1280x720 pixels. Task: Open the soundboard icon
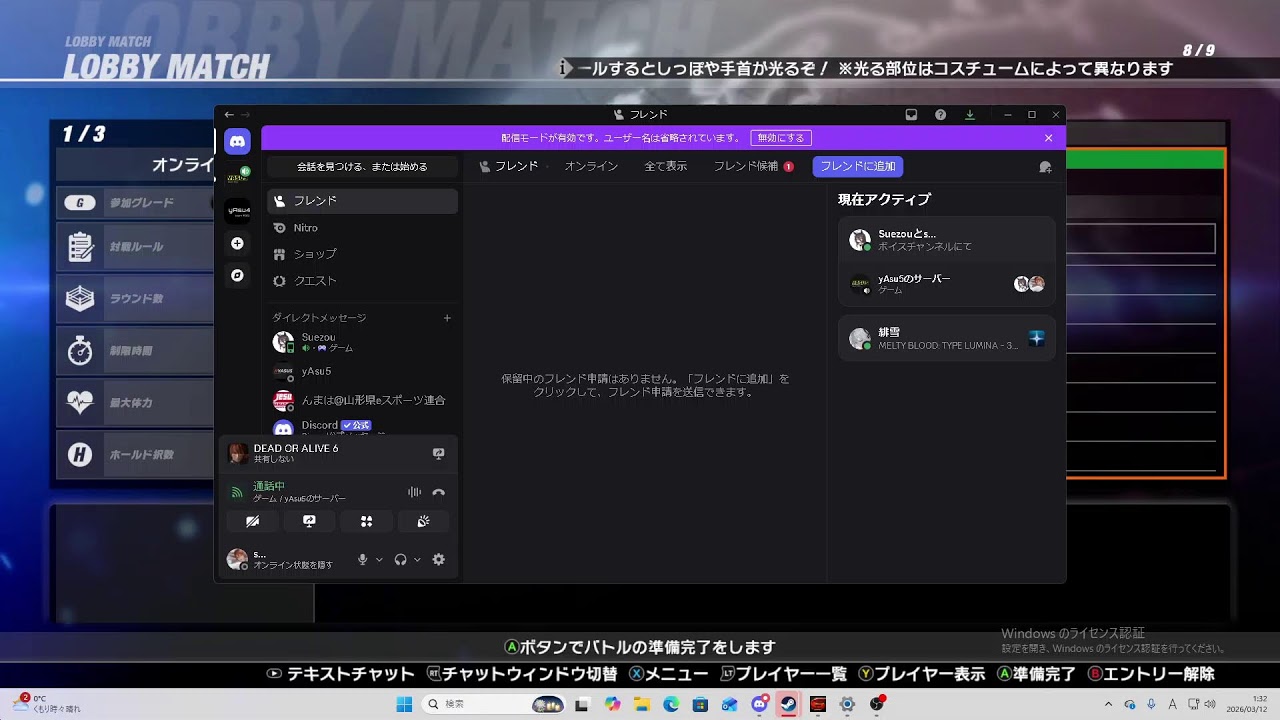coord(423,521)
